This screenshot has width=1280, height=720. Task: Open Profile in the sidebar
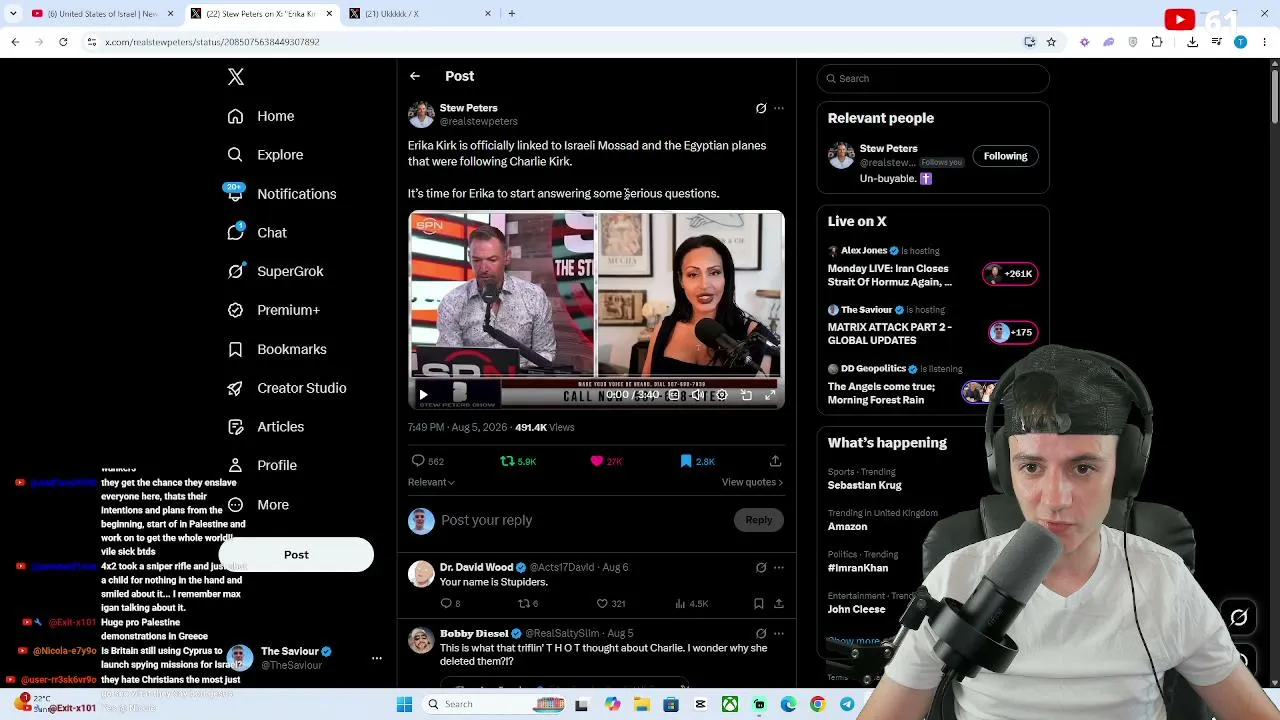[x=262, y=465]
